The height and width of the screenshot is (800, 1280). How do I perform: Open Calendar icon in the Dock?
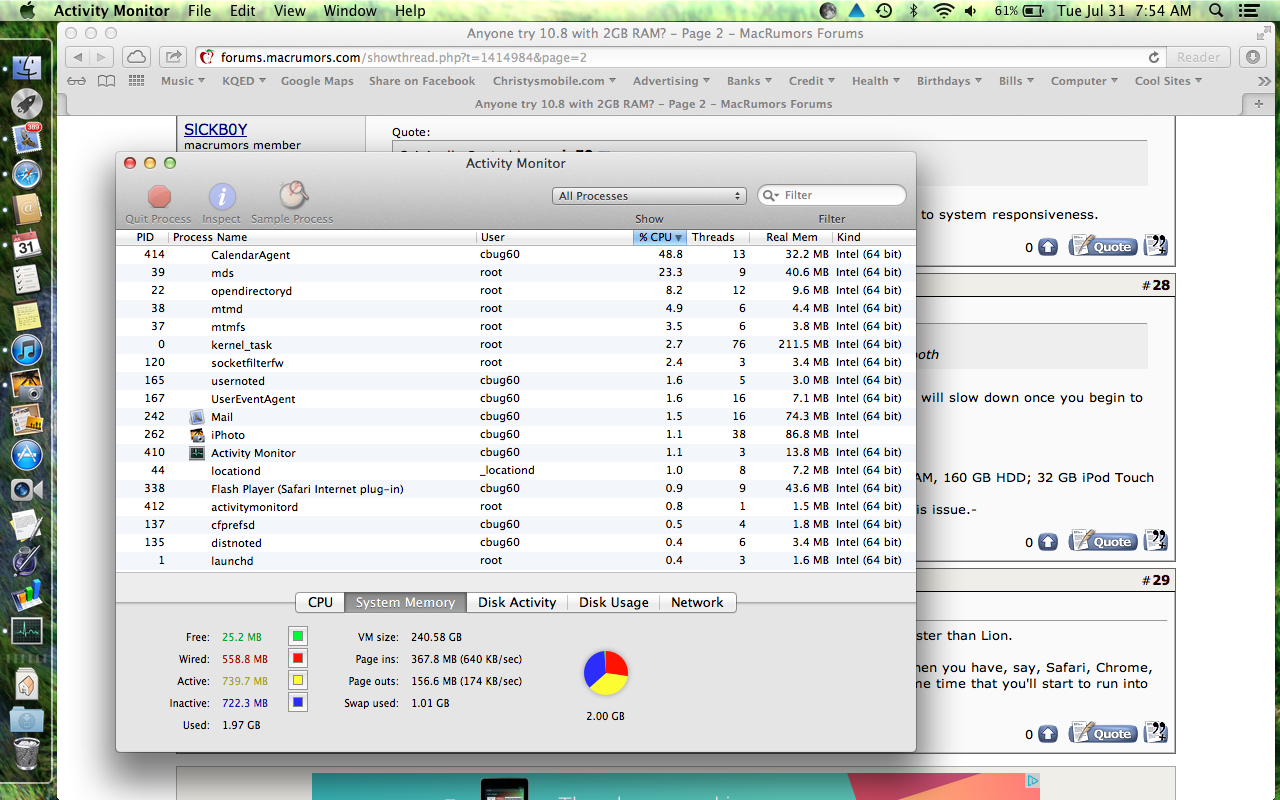click(27, 243)
